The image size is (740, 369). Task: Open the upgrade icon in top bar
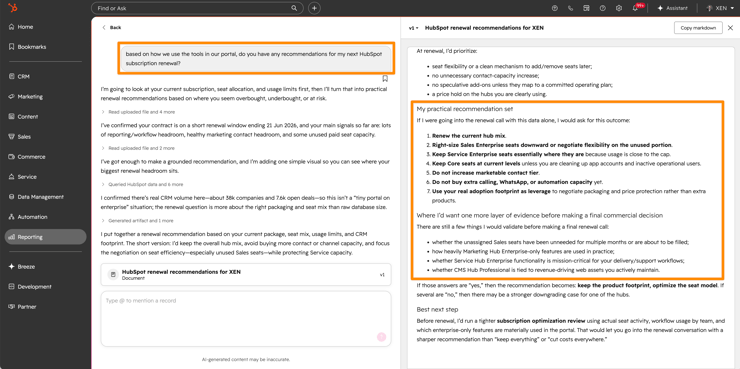(555, 8)
